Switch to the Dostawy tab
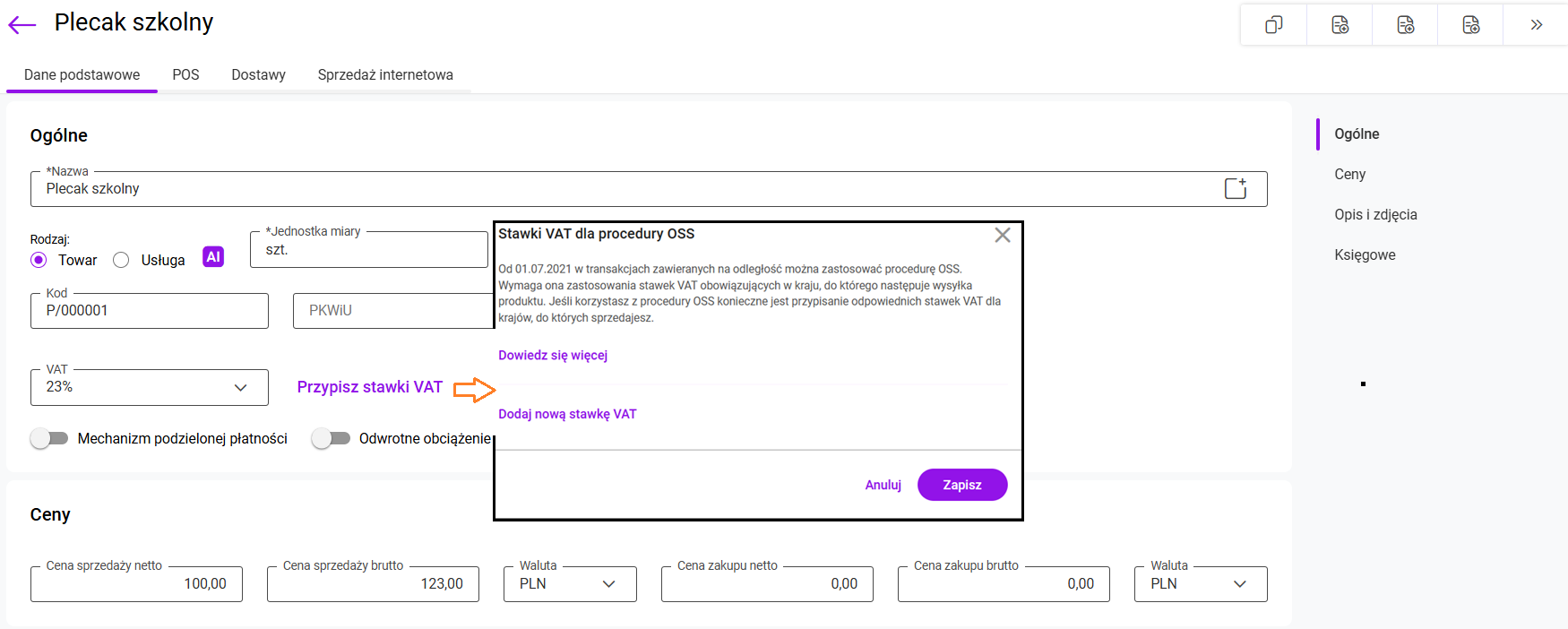Screen dimensions: 1568x629 (x=258, y=75)
